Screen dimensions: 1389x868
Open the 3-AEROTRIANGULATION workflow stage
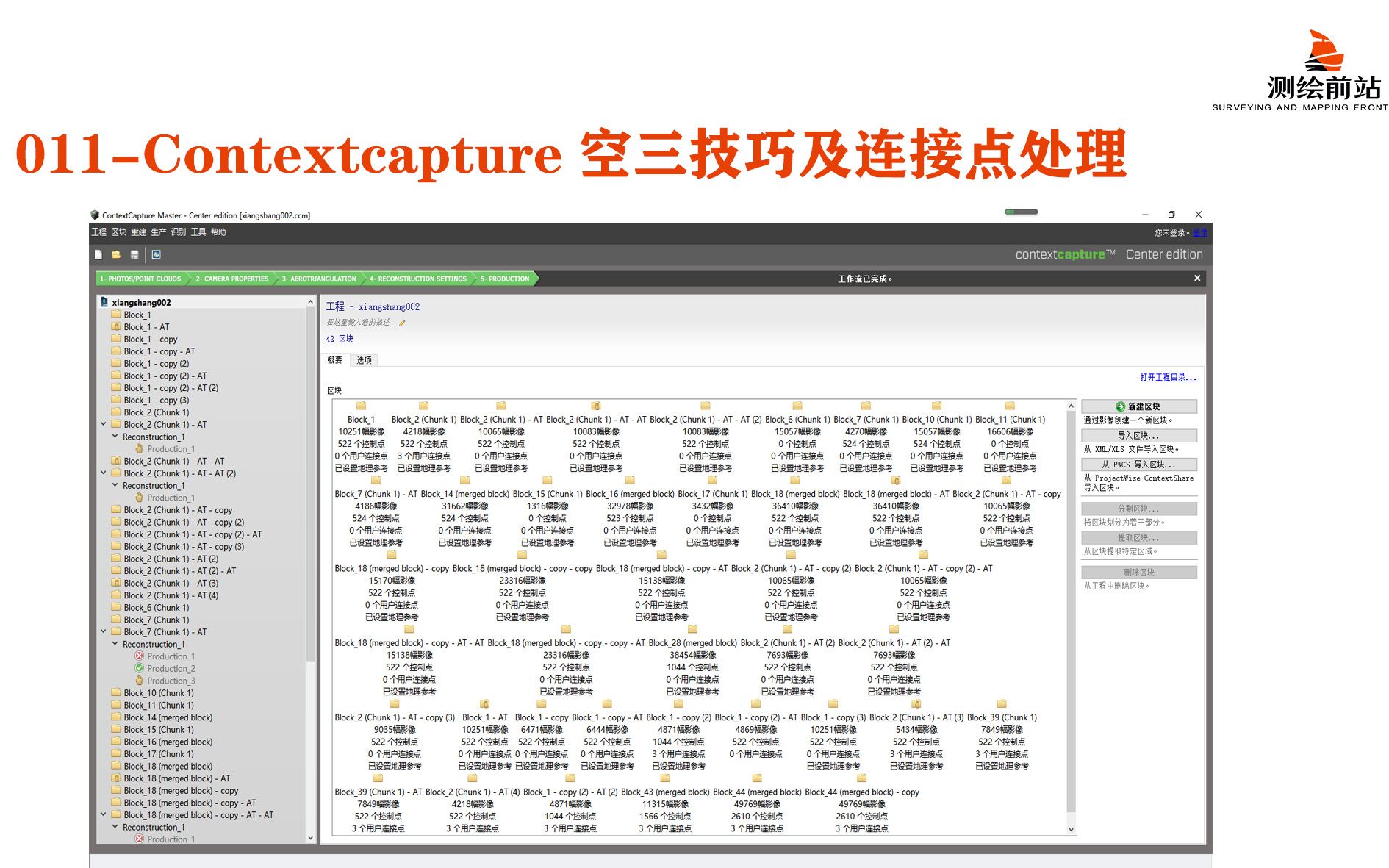coord(317,279)
